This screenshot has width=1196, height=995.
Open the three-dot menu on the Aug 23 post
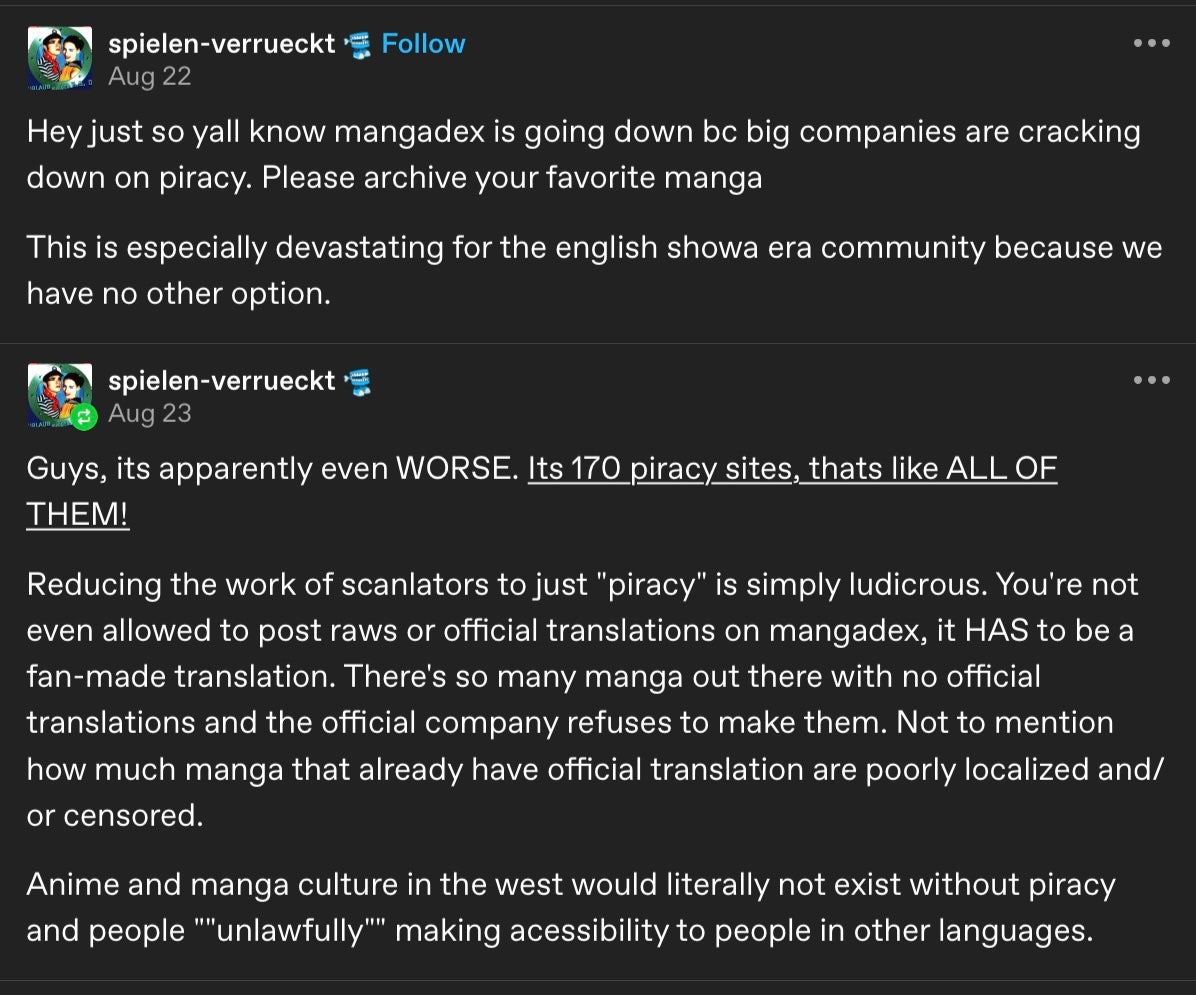click(1151, 380)
